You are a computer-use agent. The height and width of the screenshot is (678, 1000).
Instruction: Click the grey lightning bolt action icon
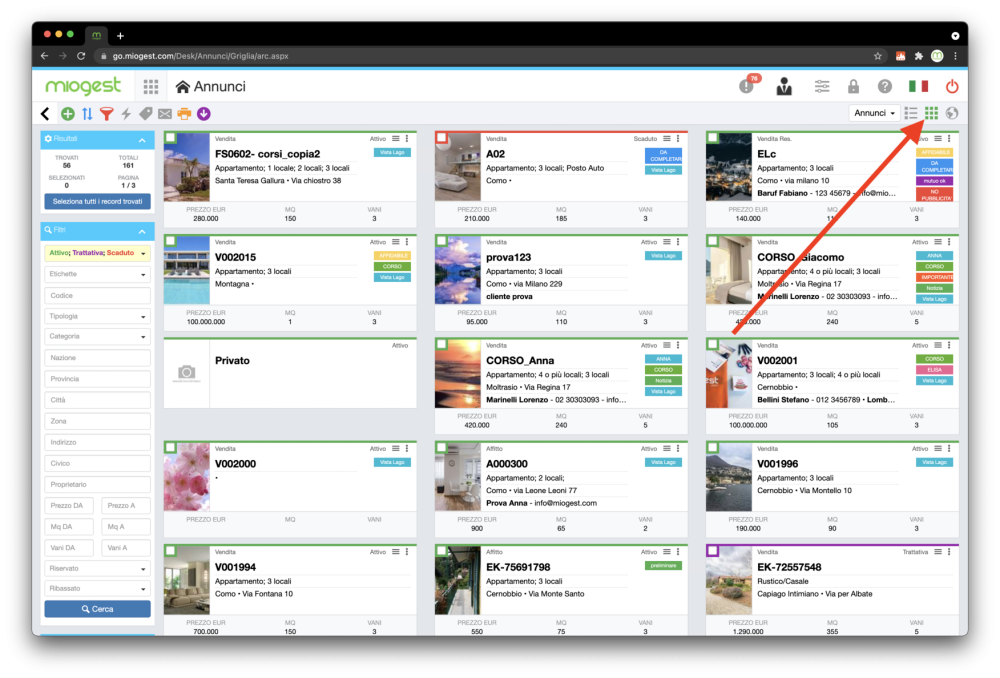click(x=126, y=114)
